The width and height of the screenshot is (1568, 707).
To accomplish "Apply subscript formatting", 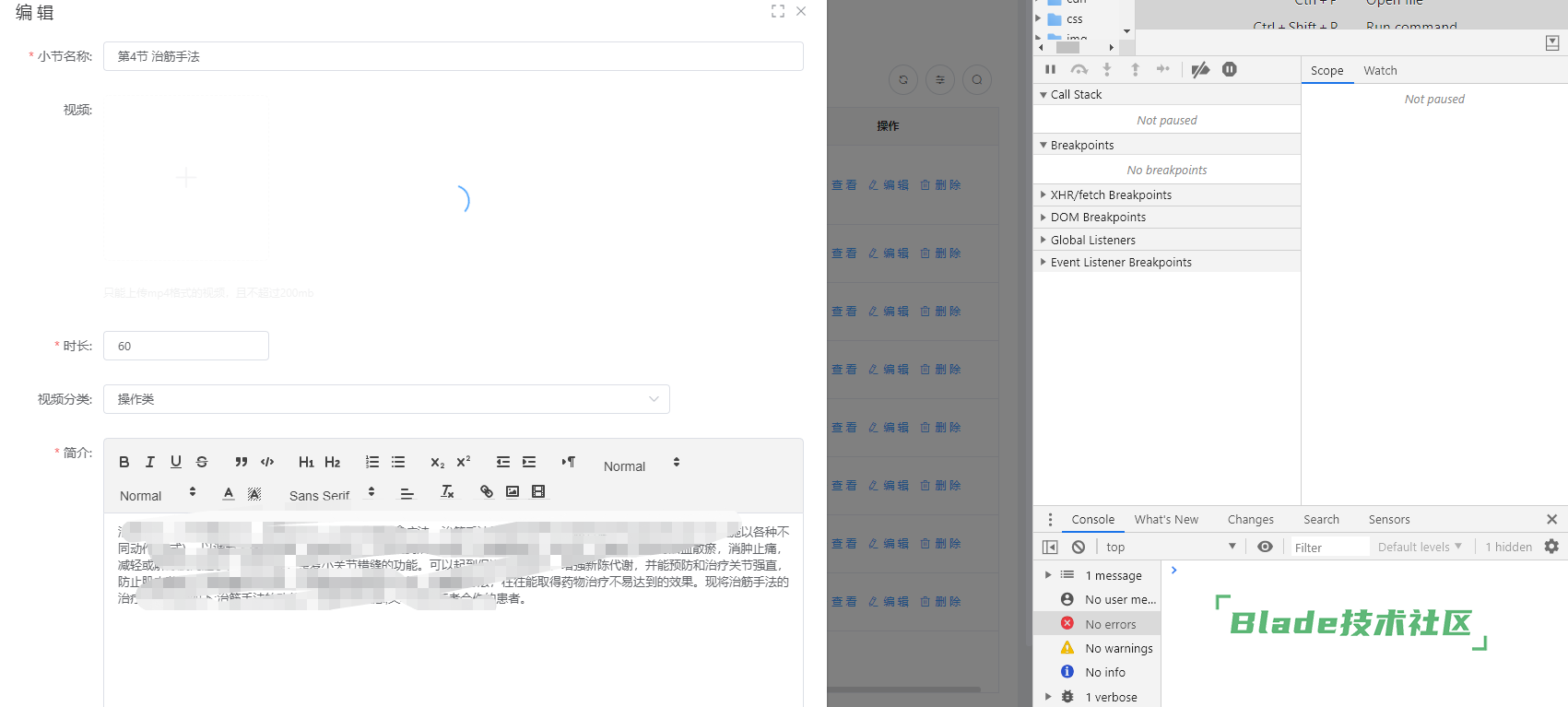I will [438, 462].
